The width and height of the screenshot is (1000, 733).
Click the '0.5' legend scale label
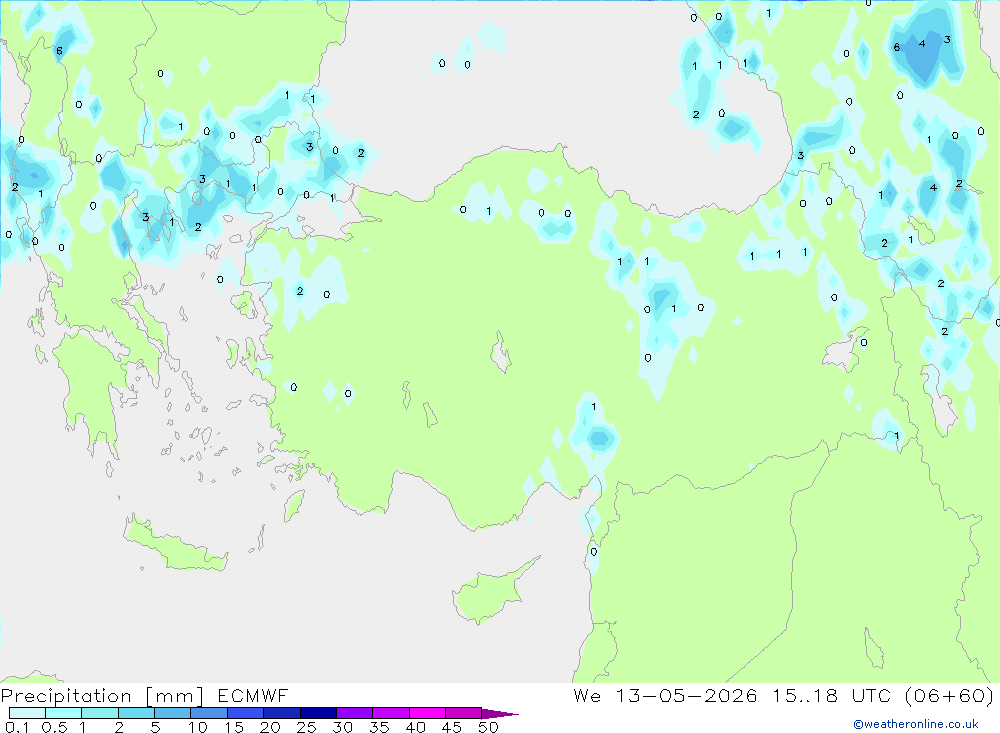coord(54,727)
